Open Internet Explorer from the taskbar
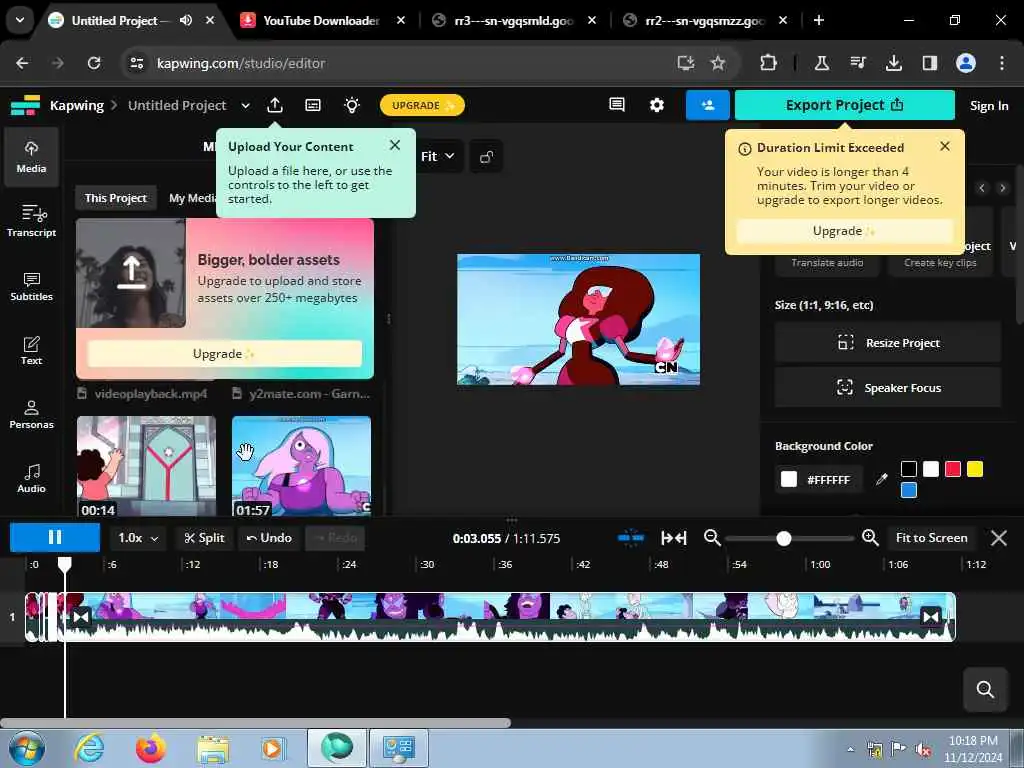This screenshot has width=1024, height=768. pos(88,748)
